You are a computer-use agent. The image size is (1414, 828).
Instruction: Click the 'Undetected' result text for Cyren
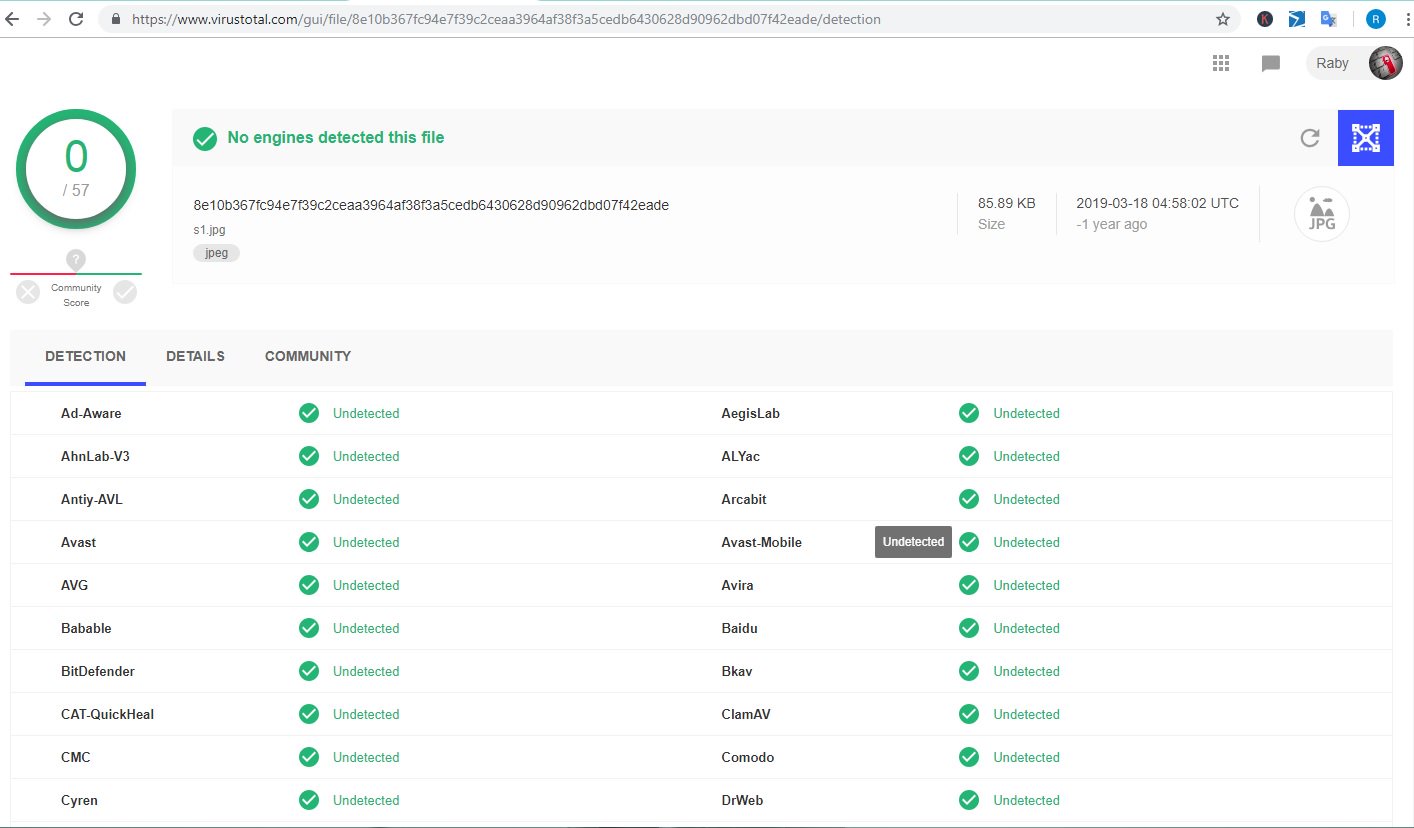(366, 800)
